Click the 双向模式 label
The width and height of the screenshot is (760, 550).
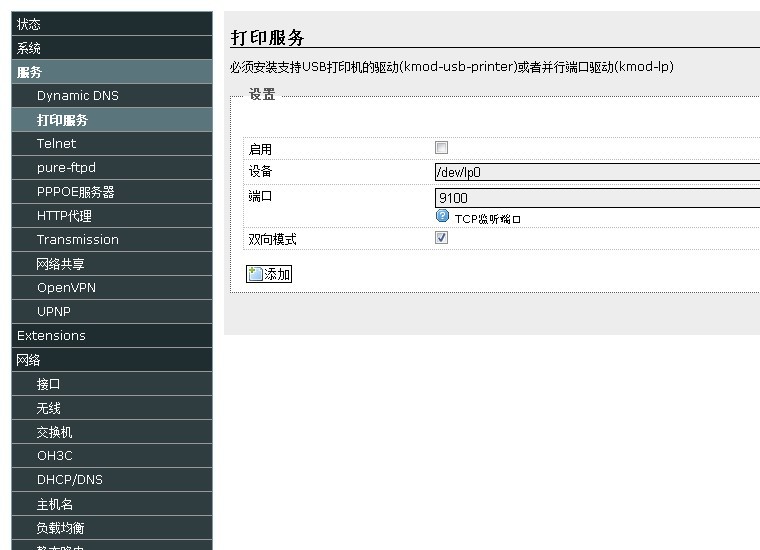point(272,239)
